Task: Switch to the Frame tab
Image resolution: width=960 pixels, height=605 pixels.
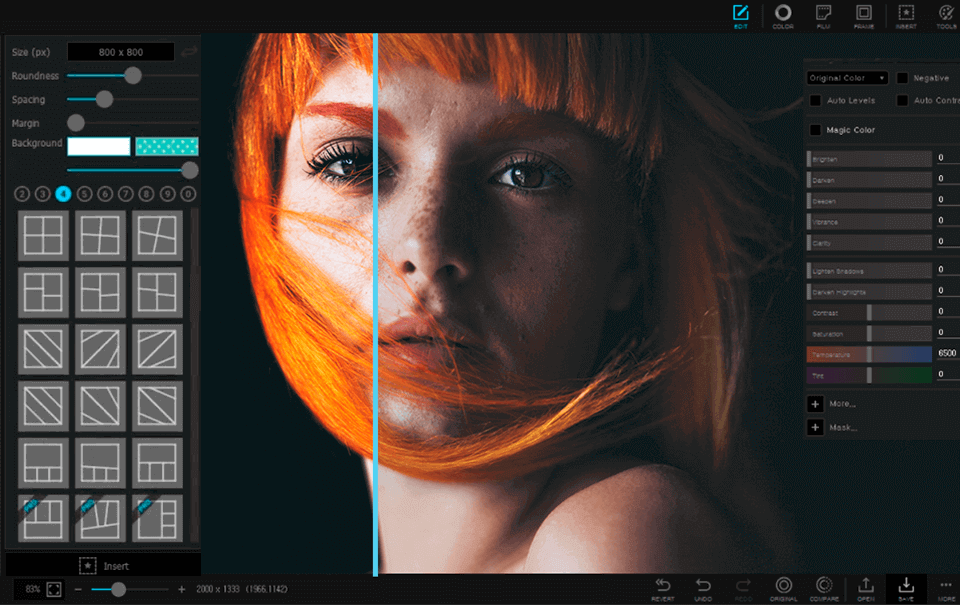Action: point(864,16)
